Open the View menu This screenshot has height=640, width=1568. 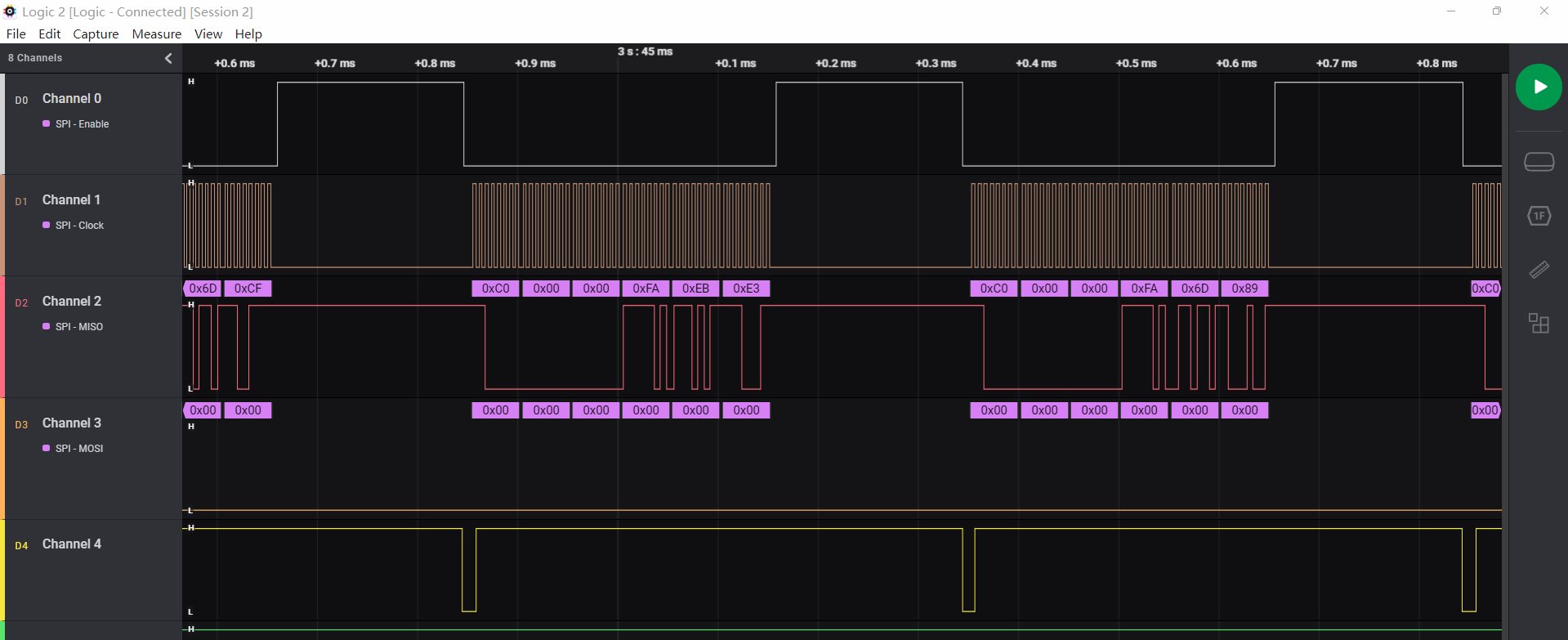click(x=208, y=34)
